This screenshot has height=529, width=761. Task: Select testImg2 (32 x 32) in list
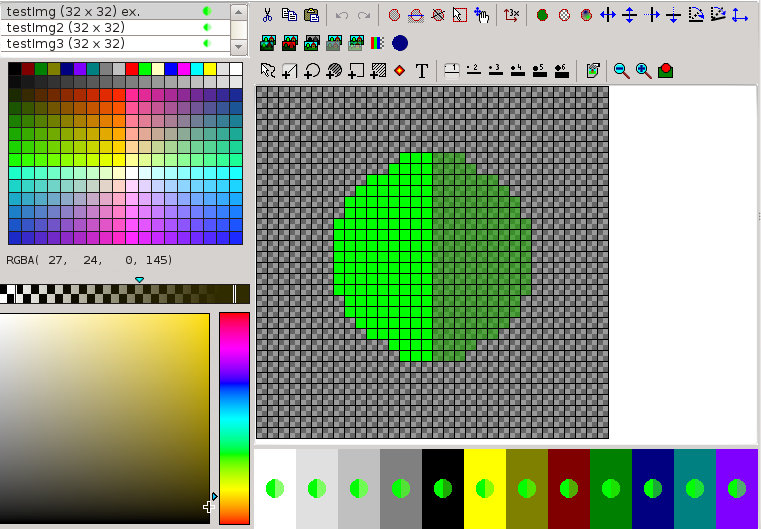(x=65, y=28)
